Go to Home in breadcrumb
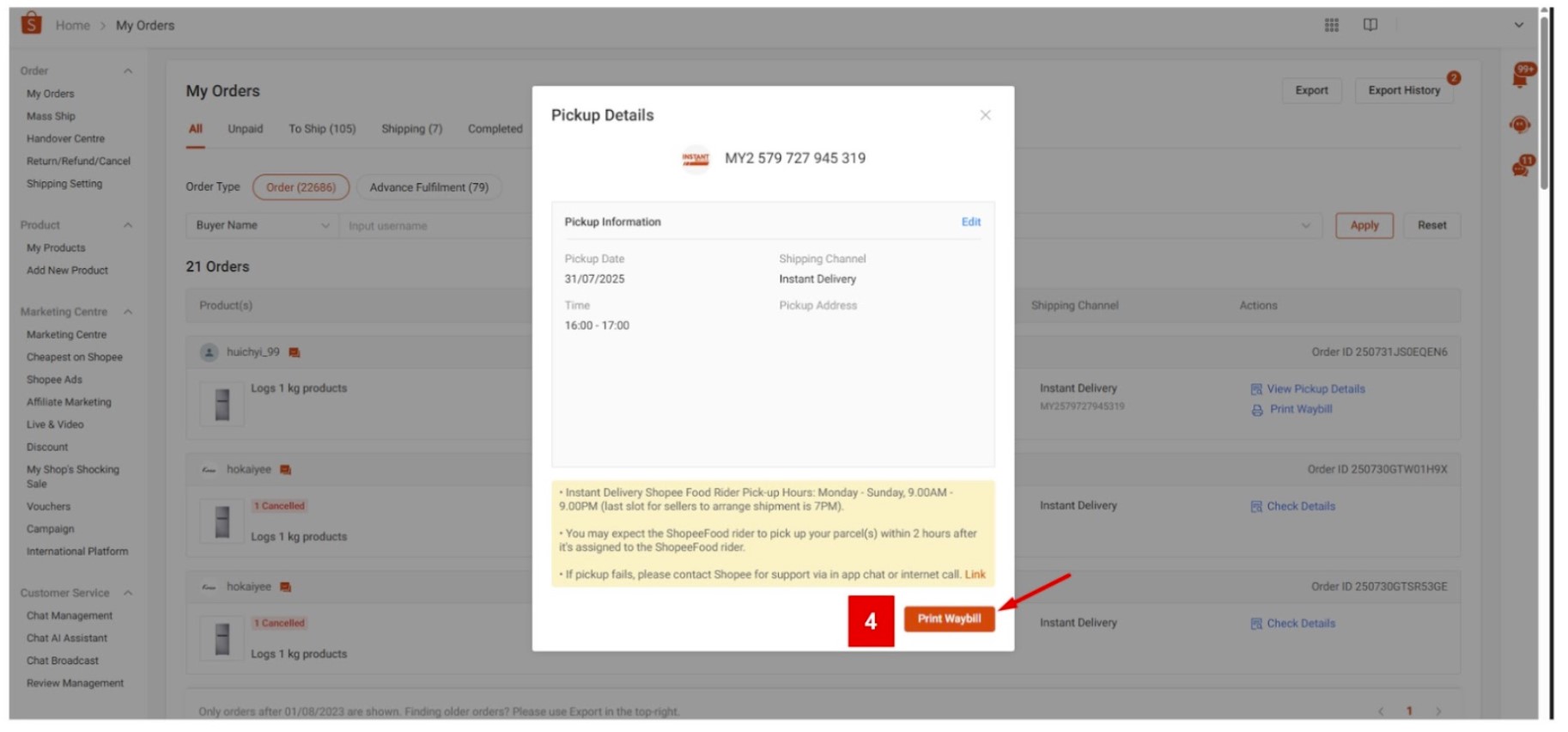The image size is (1568, 732). click(72, 26)
